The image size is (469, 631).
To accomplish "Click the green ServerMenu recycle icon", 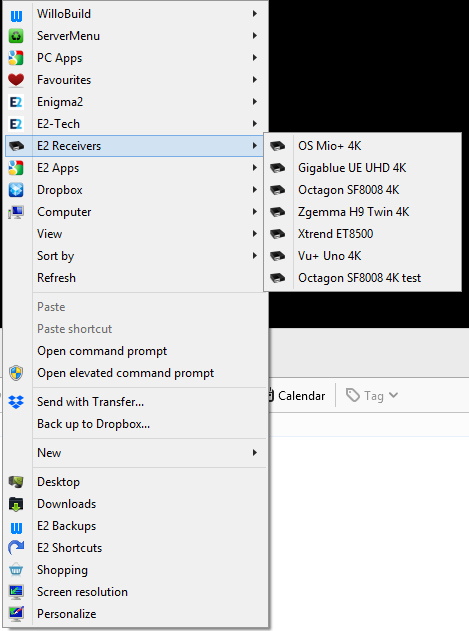I will (x=16, y=36).
